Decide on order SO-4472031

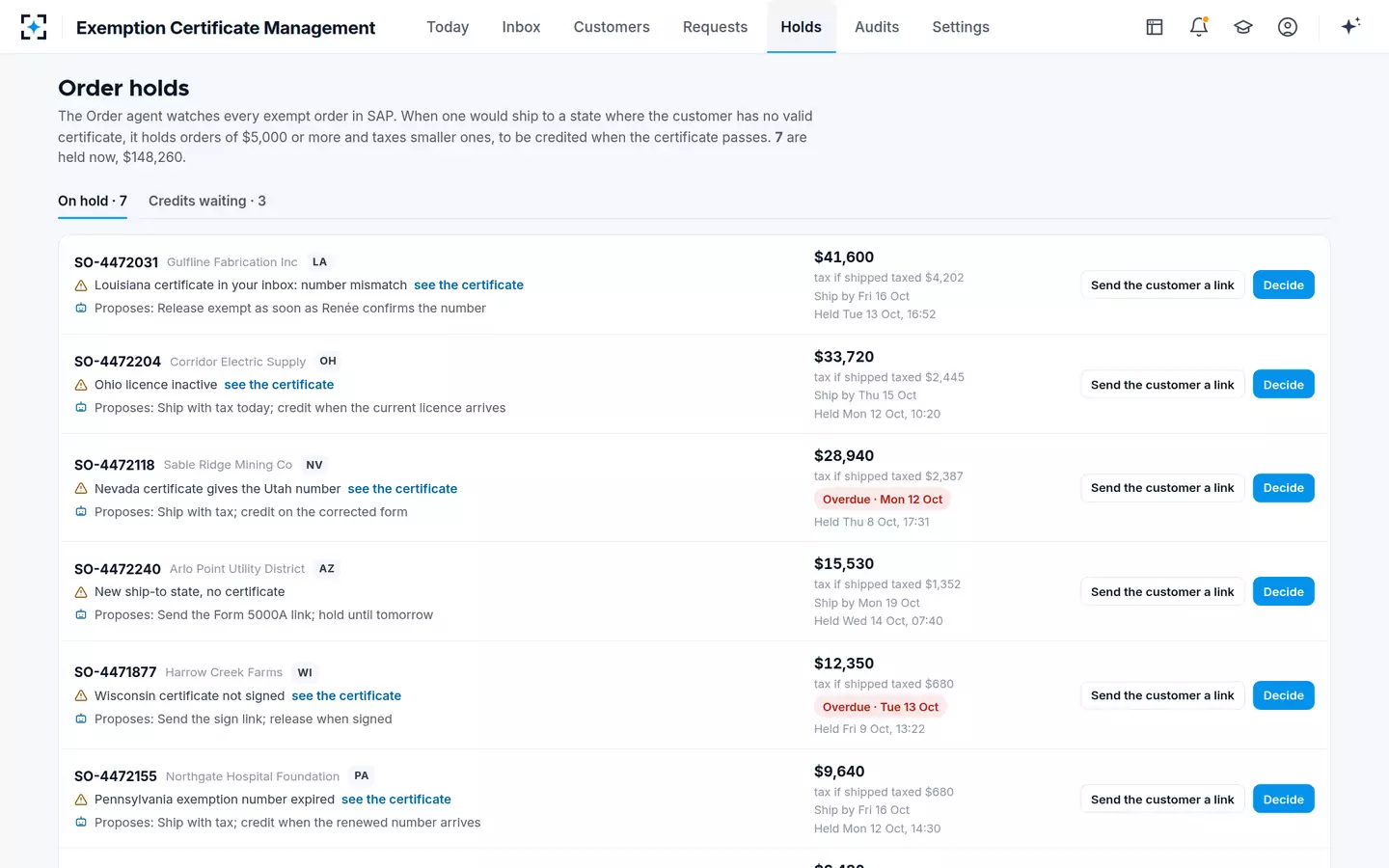[1283, 285]
